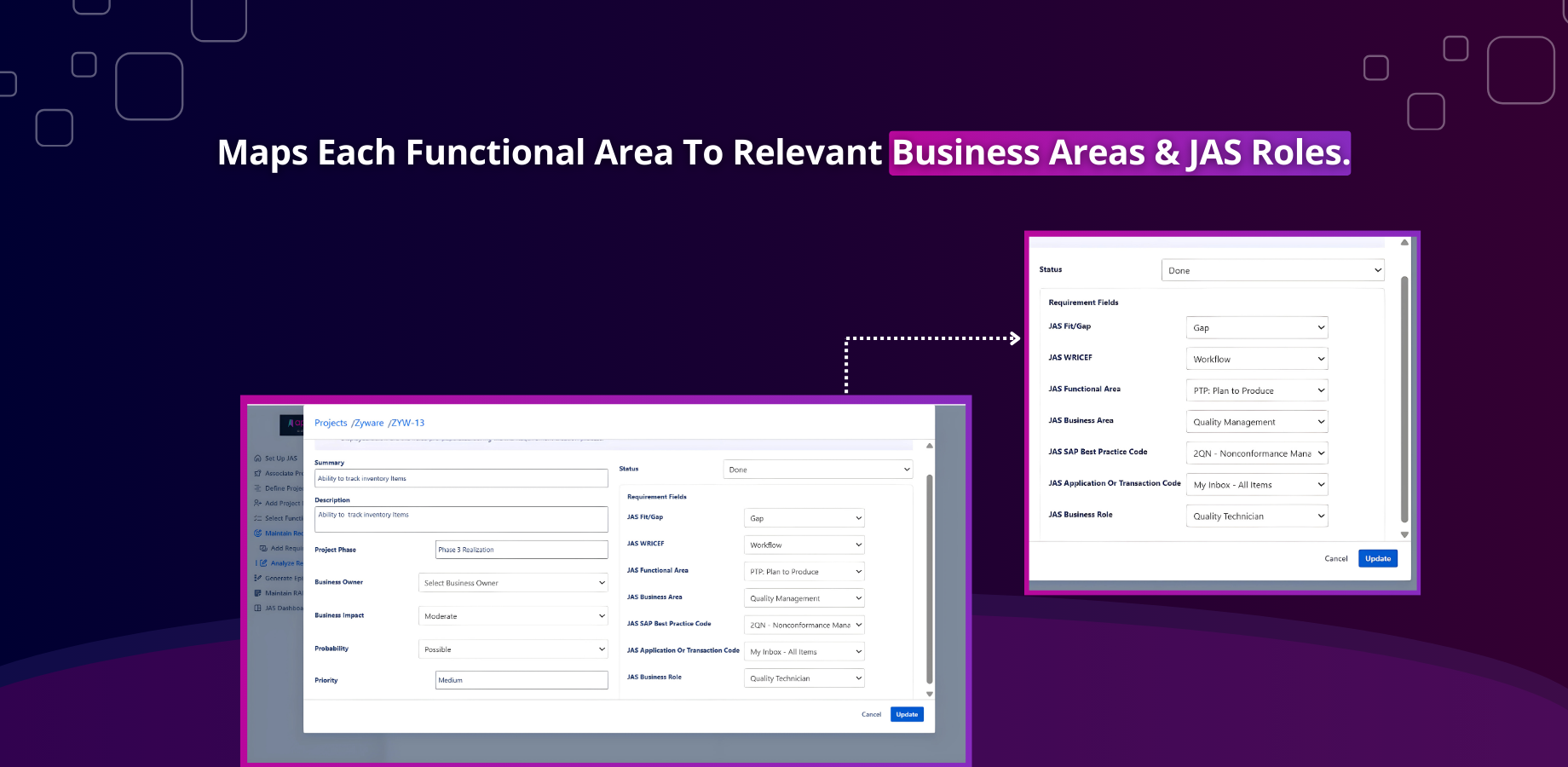The height and width of the screenshot is (767, 1568).
Task: Open the JAS Business Role selector
Action: pos(1256,516)
